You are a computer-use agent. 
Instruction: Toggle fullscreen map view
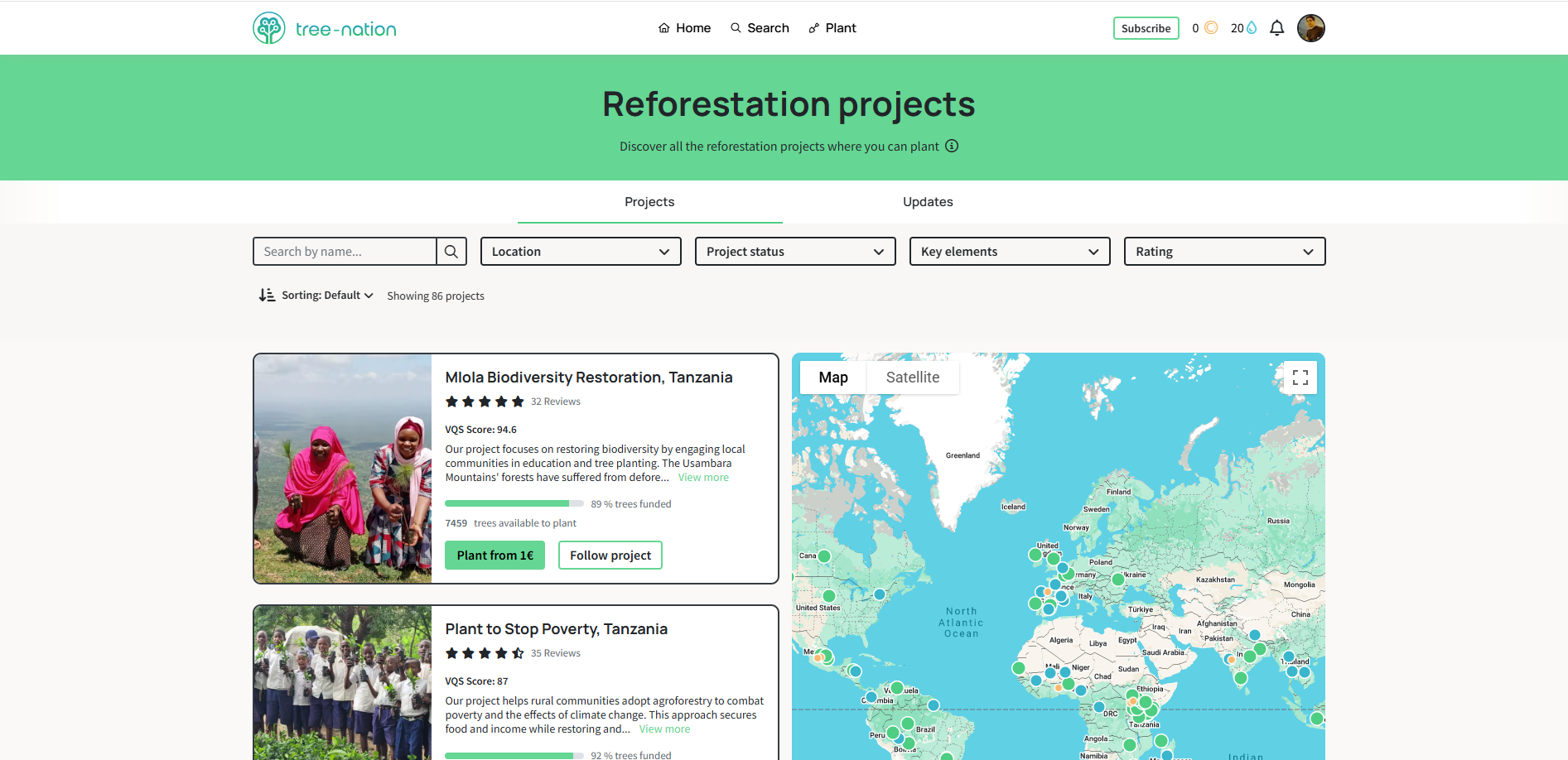(x=1300, y=378)
